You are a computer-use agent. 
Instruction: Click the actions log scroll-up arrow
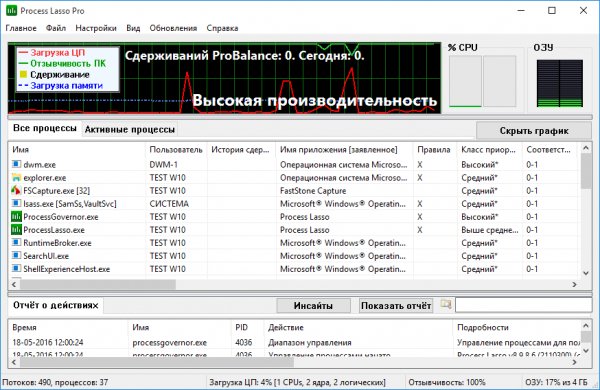coord(585,325)
